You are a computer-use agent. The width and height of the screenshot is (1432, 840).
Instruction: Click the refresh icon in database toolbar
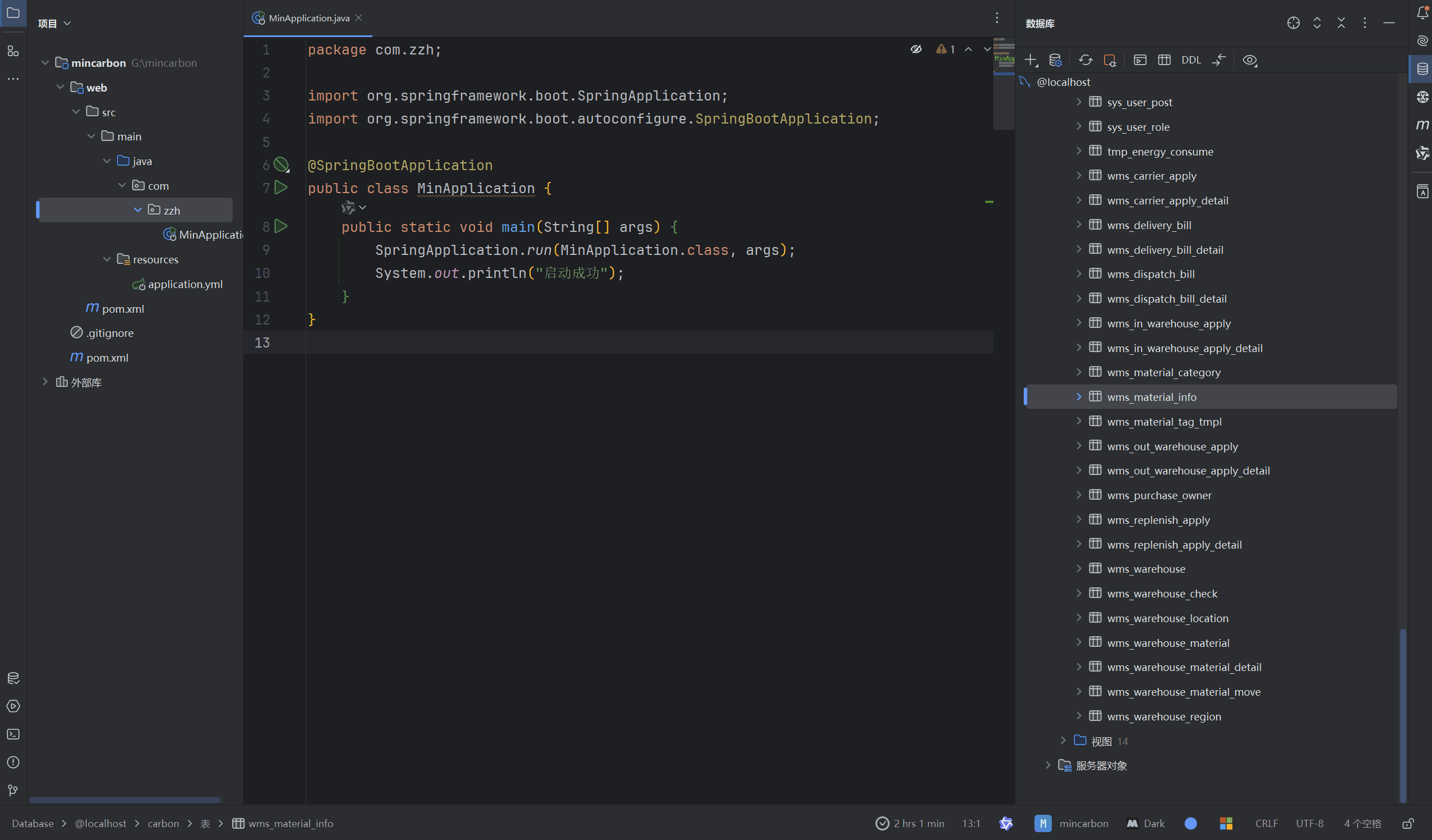click(x=1086, y=60)
